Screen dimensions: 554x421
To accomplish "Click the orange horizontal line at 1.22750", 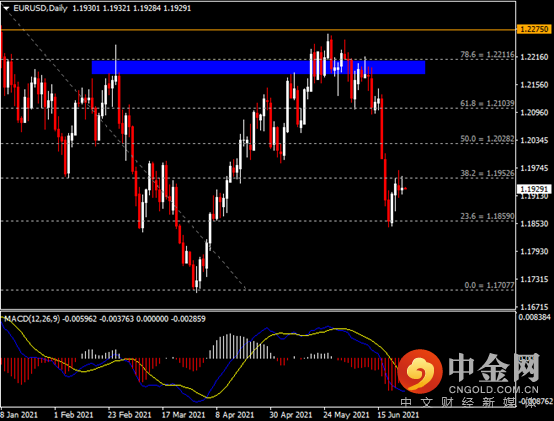I will point(258,30).
